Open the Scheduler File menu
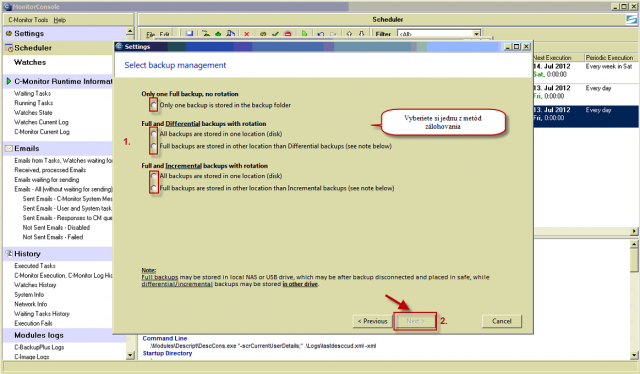The width and height of the screenshot is (640, 374). (151, 34)
